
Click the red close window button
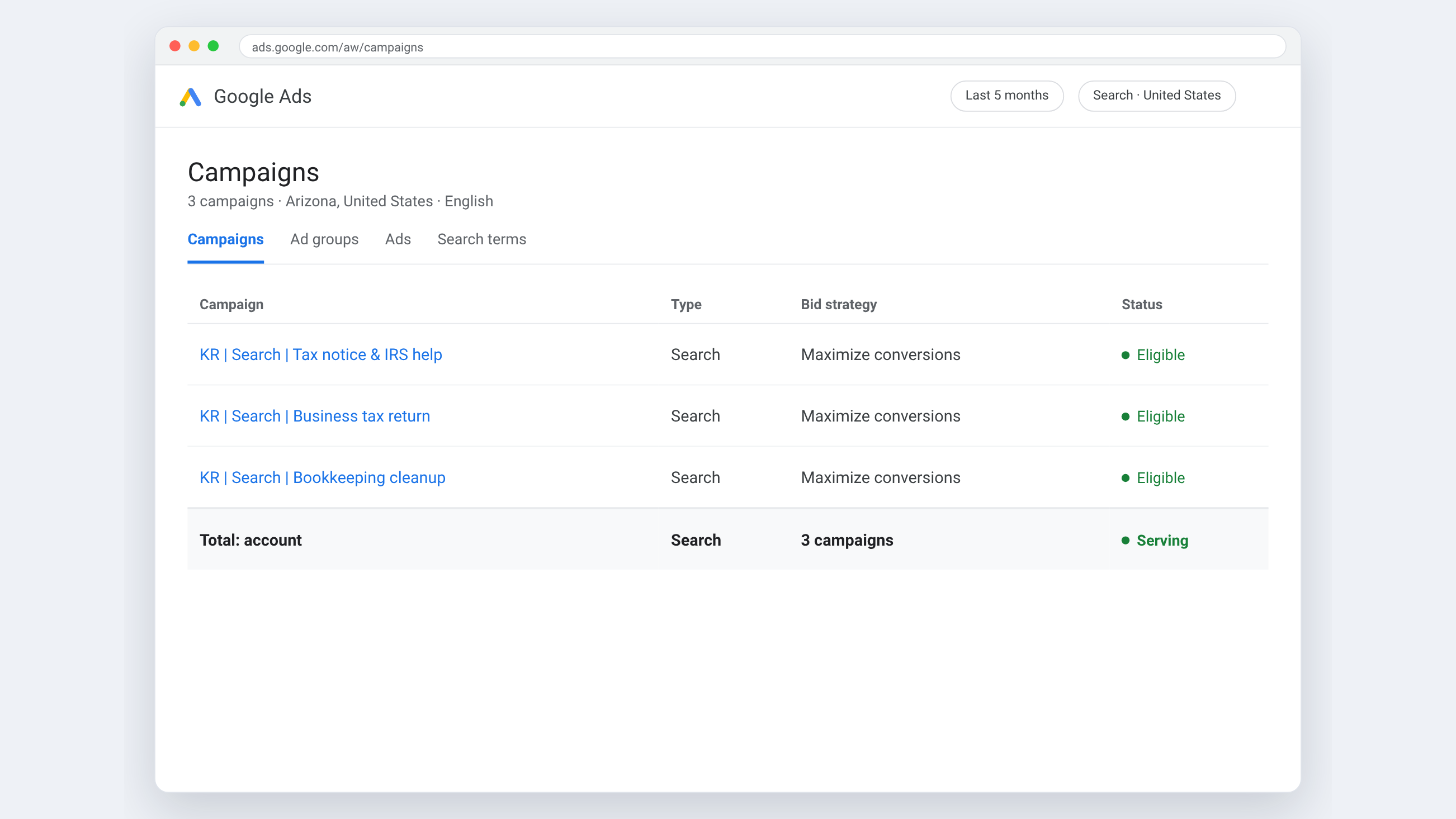click(174, 46)
